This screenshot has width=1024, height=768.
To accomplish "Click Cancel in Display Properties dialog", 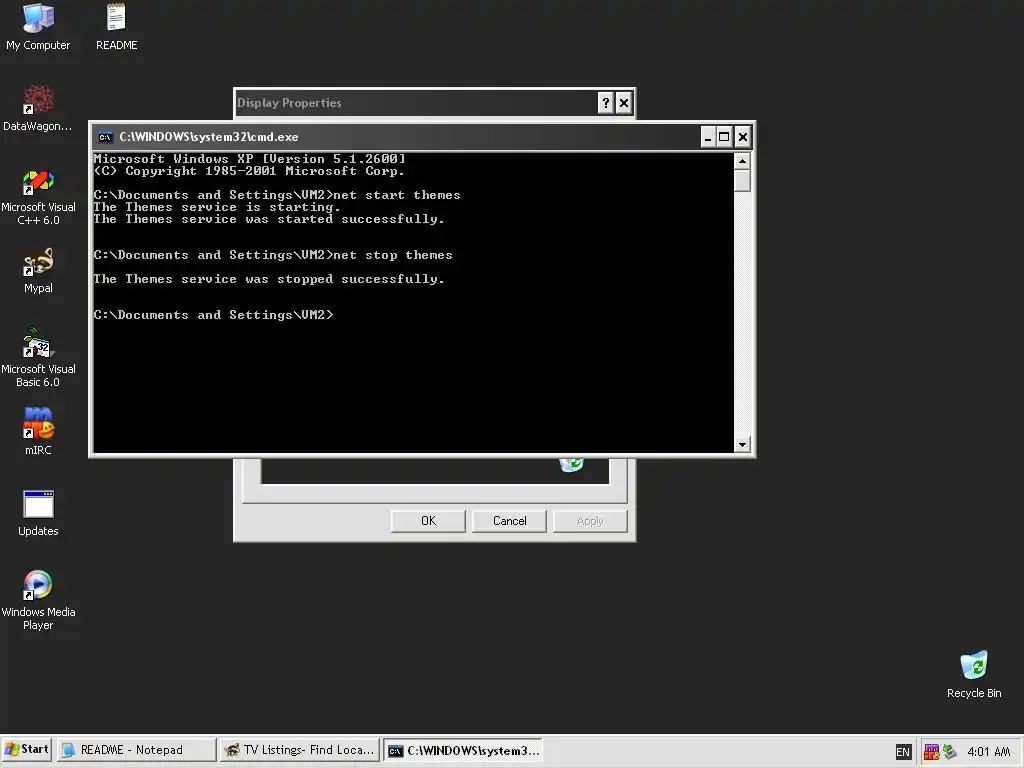I will pos(509,520).
